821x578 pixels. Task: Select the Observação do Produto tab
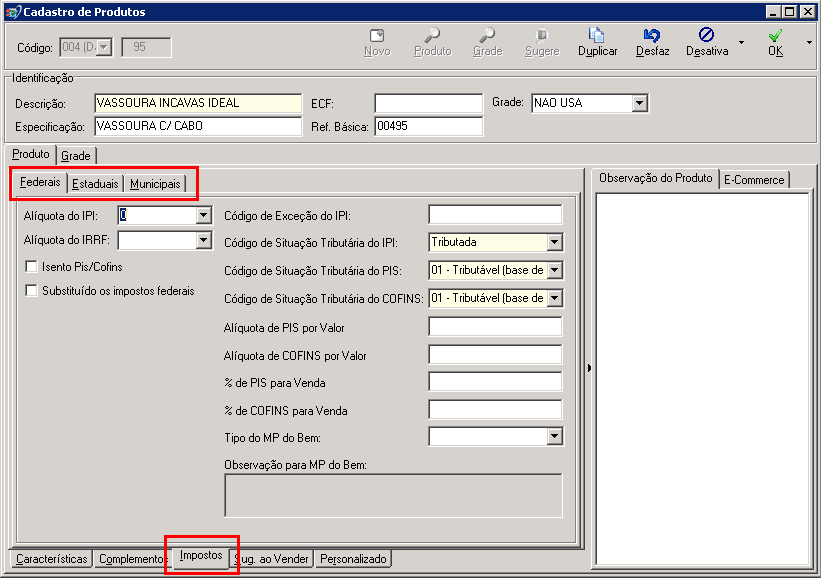pyautogui.click(x=656, y=178)
